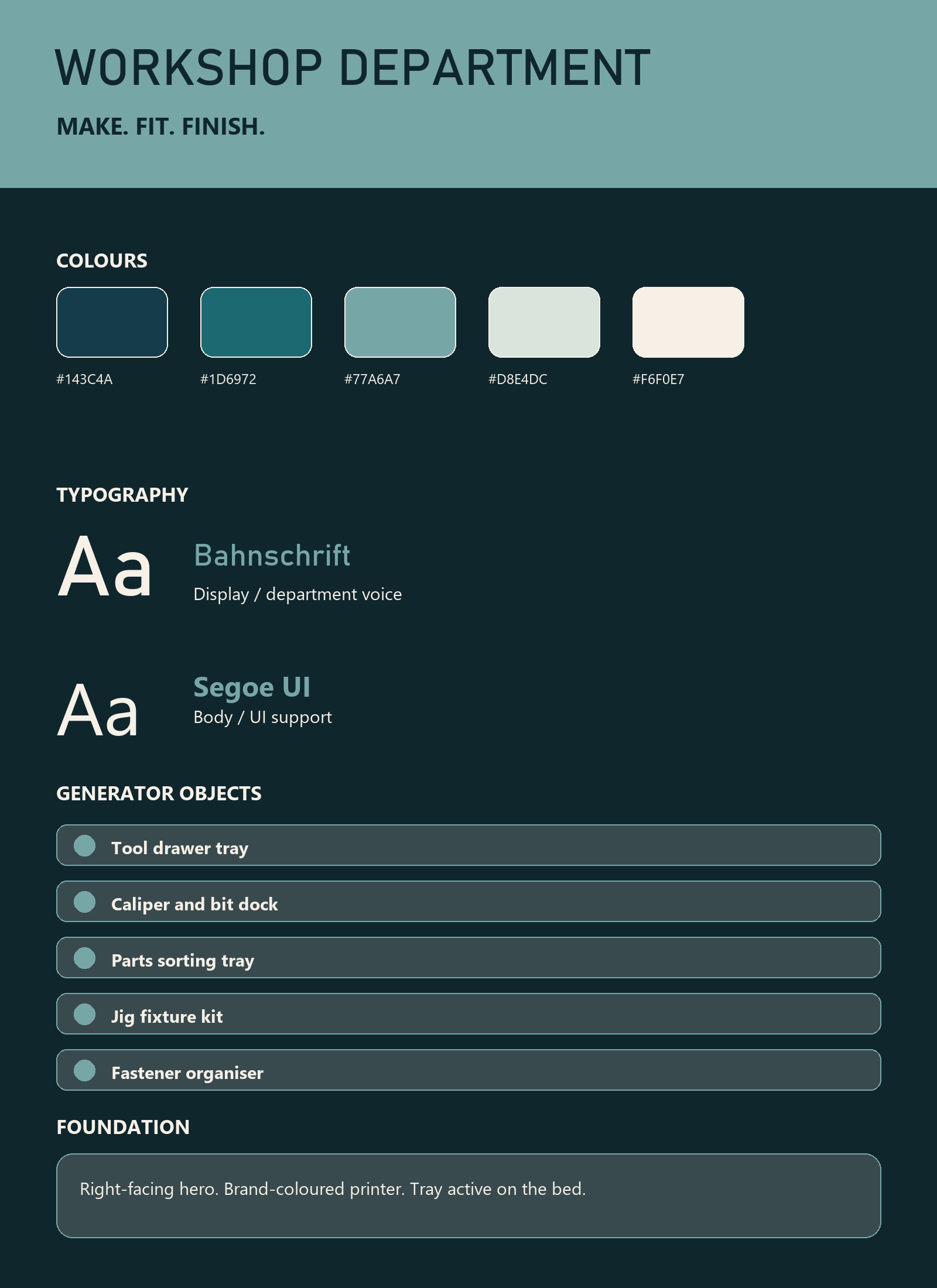Click the cream #F6F0E7 colour swatch

tap(688, 322)
